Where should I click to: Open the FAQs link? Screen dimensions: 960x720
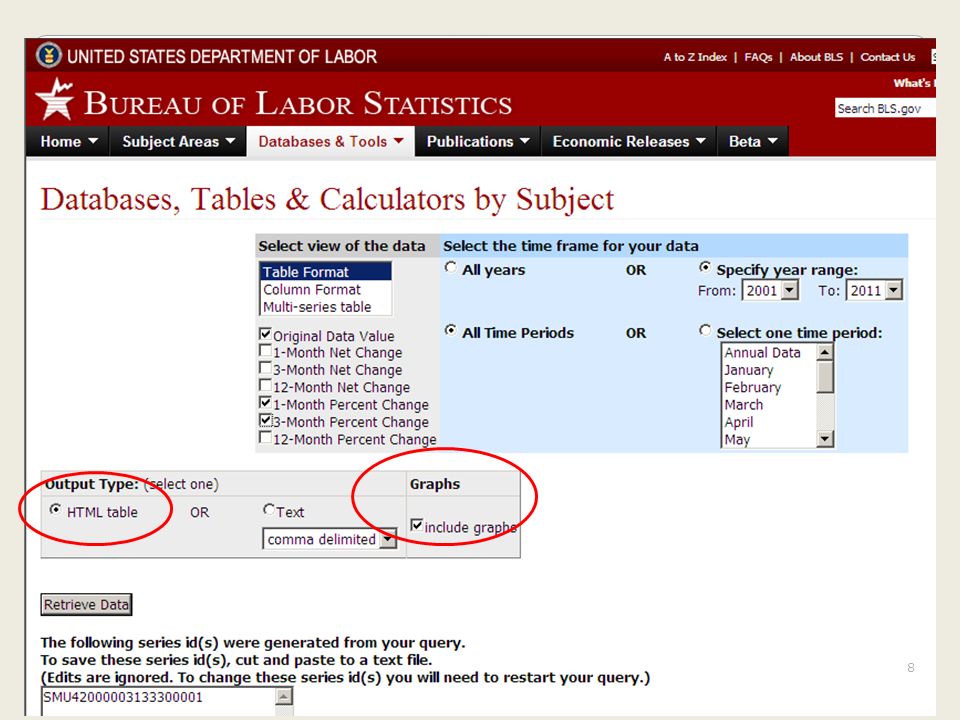[x=758, y=57]
